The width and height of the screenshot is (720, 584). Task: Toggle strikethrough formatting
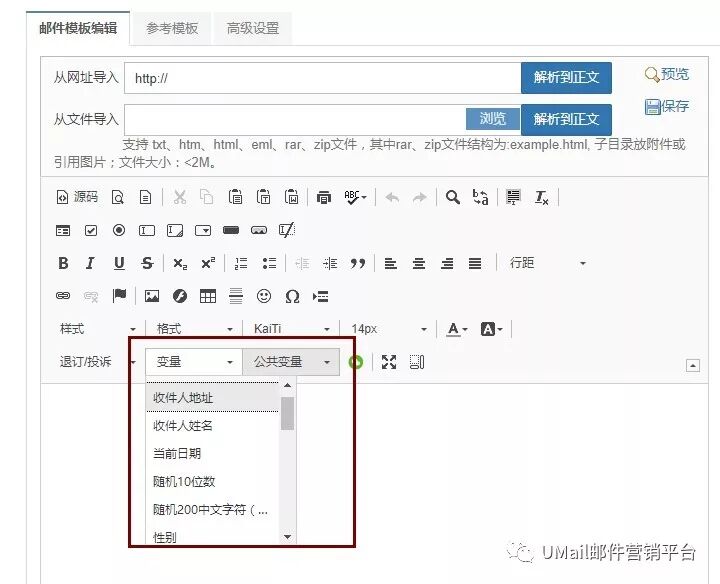pos(147,263)
